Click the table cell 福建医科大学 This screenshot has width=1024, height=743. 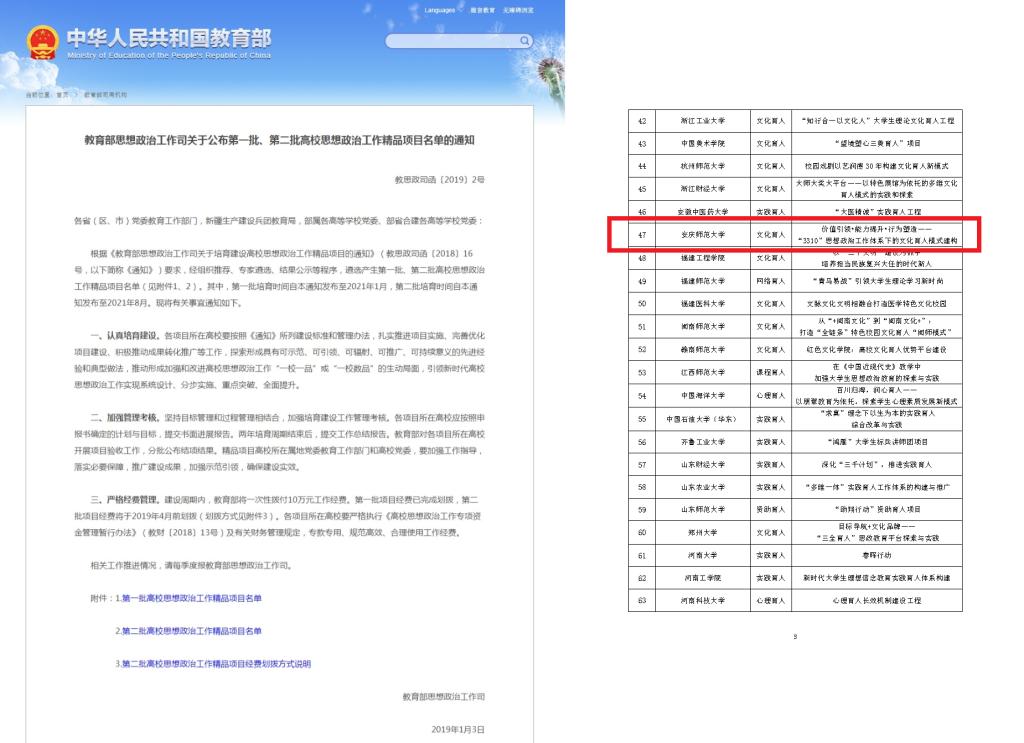pos(703,304)
